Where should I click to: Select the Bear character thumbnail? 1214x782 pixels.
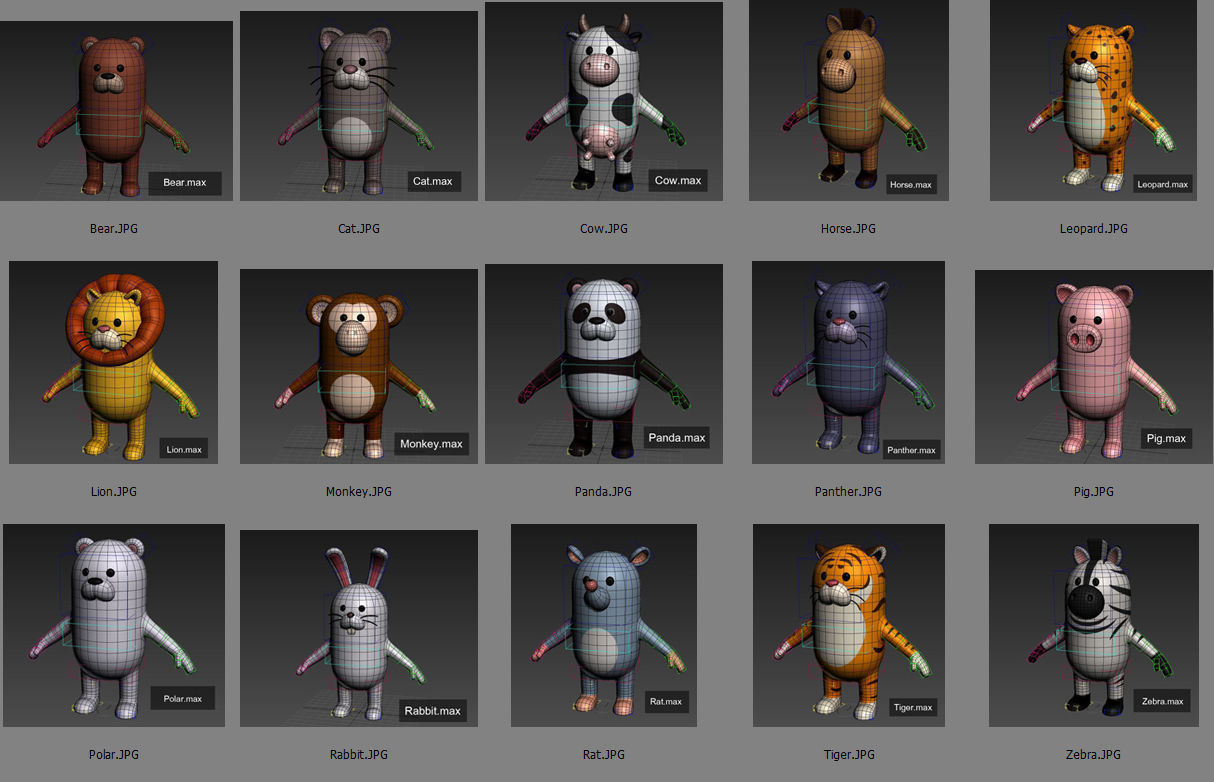(116, 111)
